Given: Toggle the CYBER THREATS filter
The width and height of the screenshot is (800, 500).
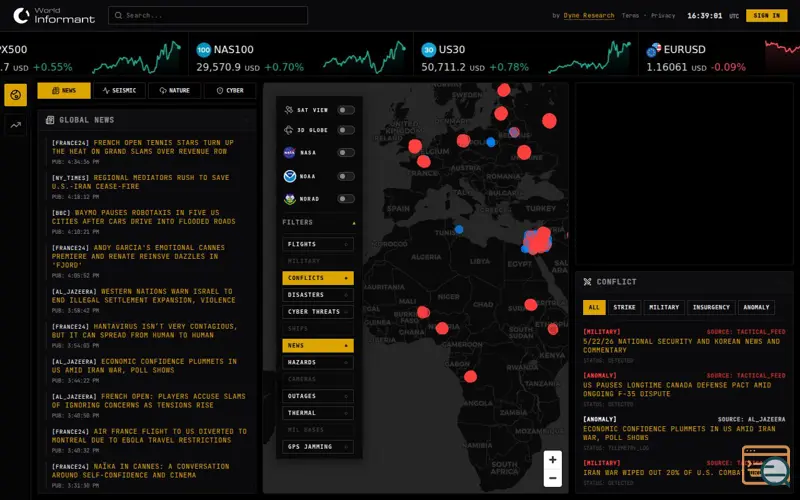Looking at the screenshot, I should (317, 311).
